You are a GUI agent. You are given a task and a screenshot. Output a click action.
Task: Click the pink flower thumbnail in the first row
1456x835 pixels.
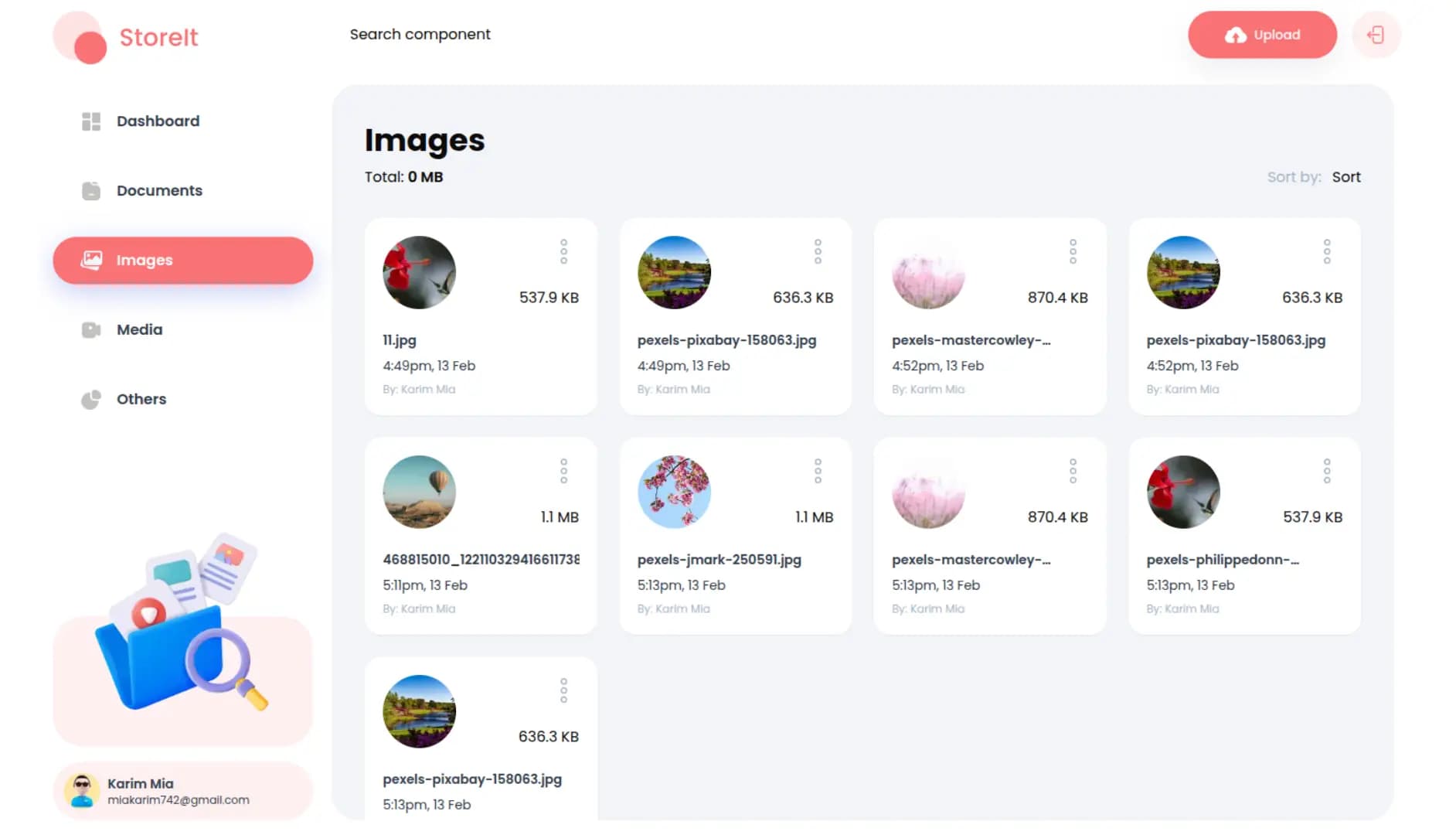coord(928,273)
